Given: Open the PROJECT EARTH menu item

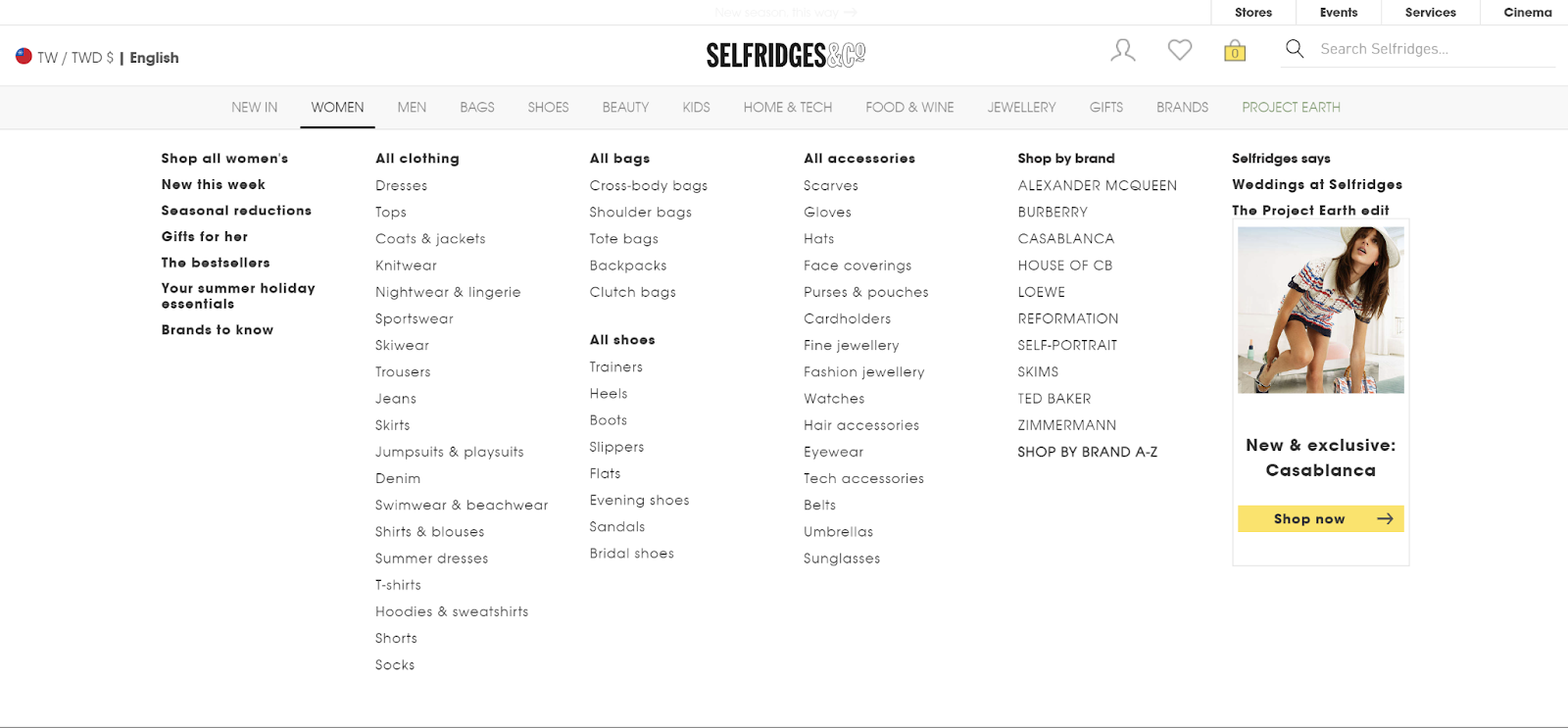Looking at the screenshot, I should point(1291,108).
